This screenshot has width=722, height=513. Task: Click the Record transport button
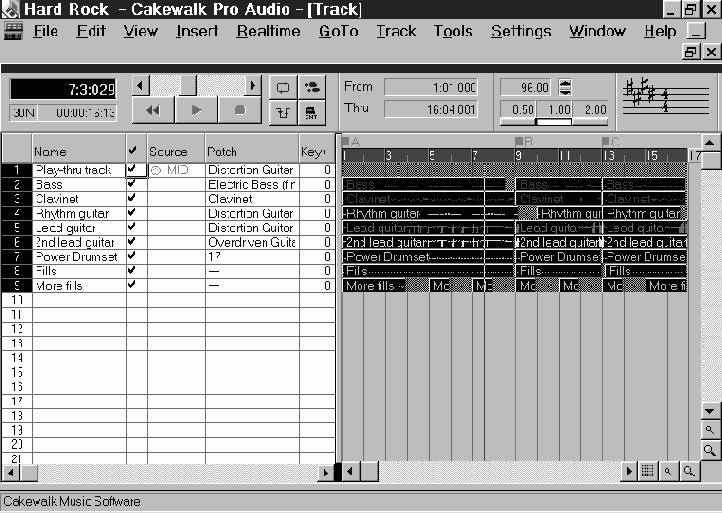click(239, 110)
